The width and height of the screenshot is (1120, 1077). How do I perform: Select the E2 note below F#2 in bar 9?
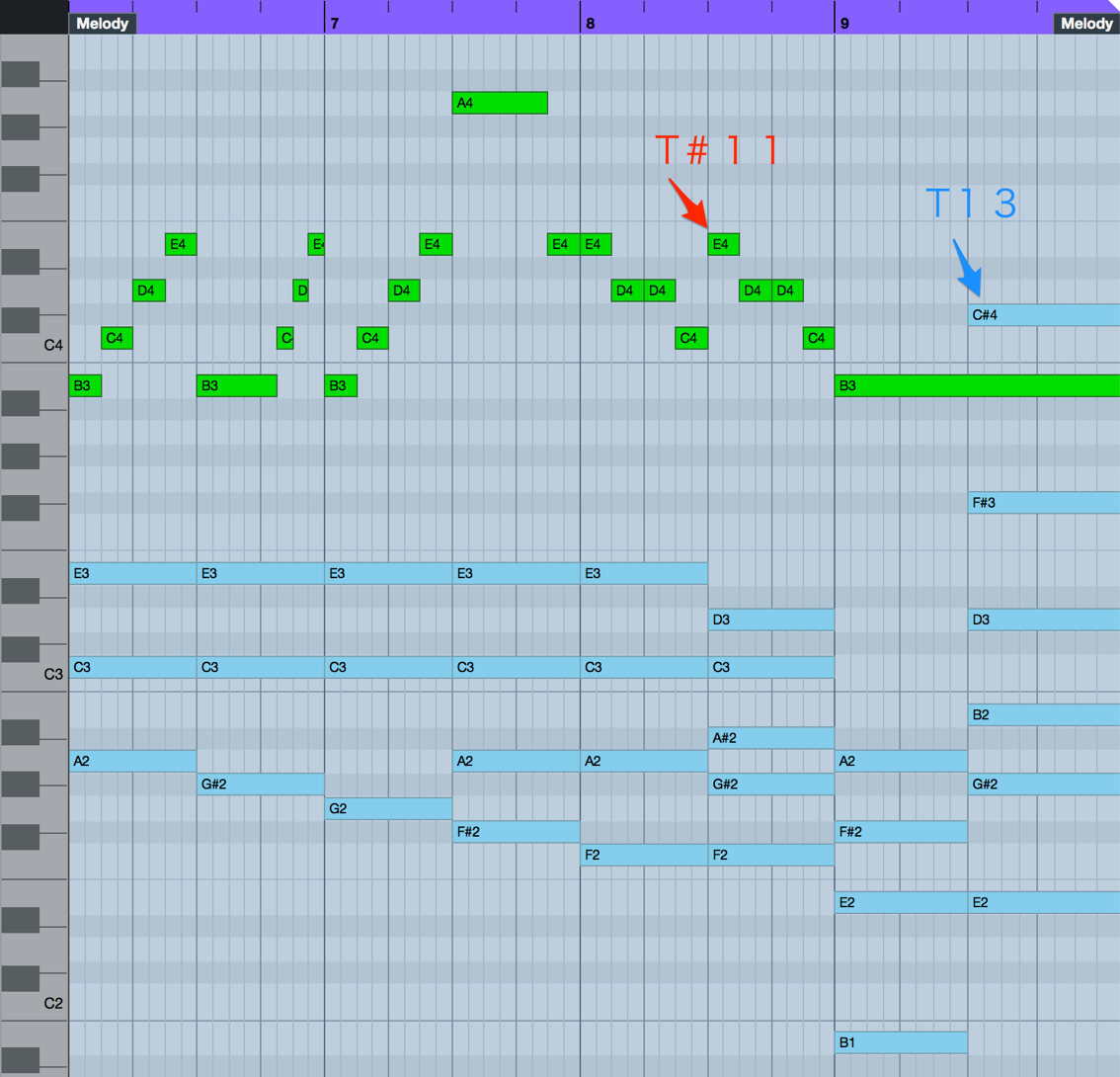(901, 903)
